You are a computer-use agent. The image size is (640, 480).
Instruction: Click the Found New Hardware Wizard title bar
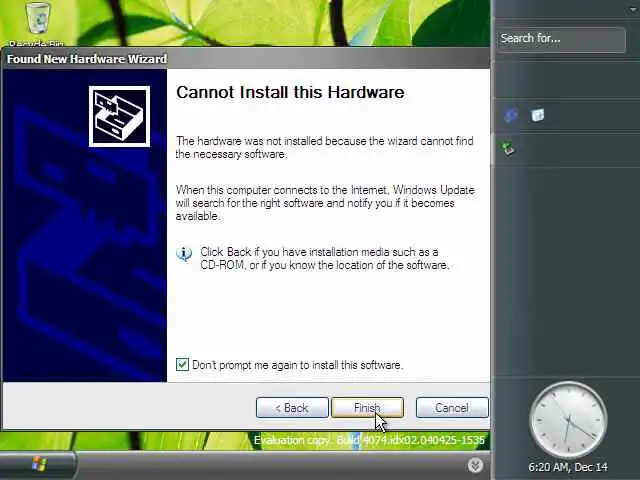[x=246, y=59]
